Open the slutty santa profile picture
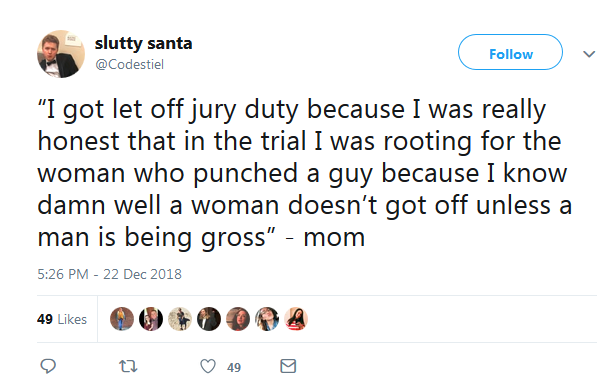Image resolution: width=603 pixels, height=380 pixels. [x=61, y=54]
